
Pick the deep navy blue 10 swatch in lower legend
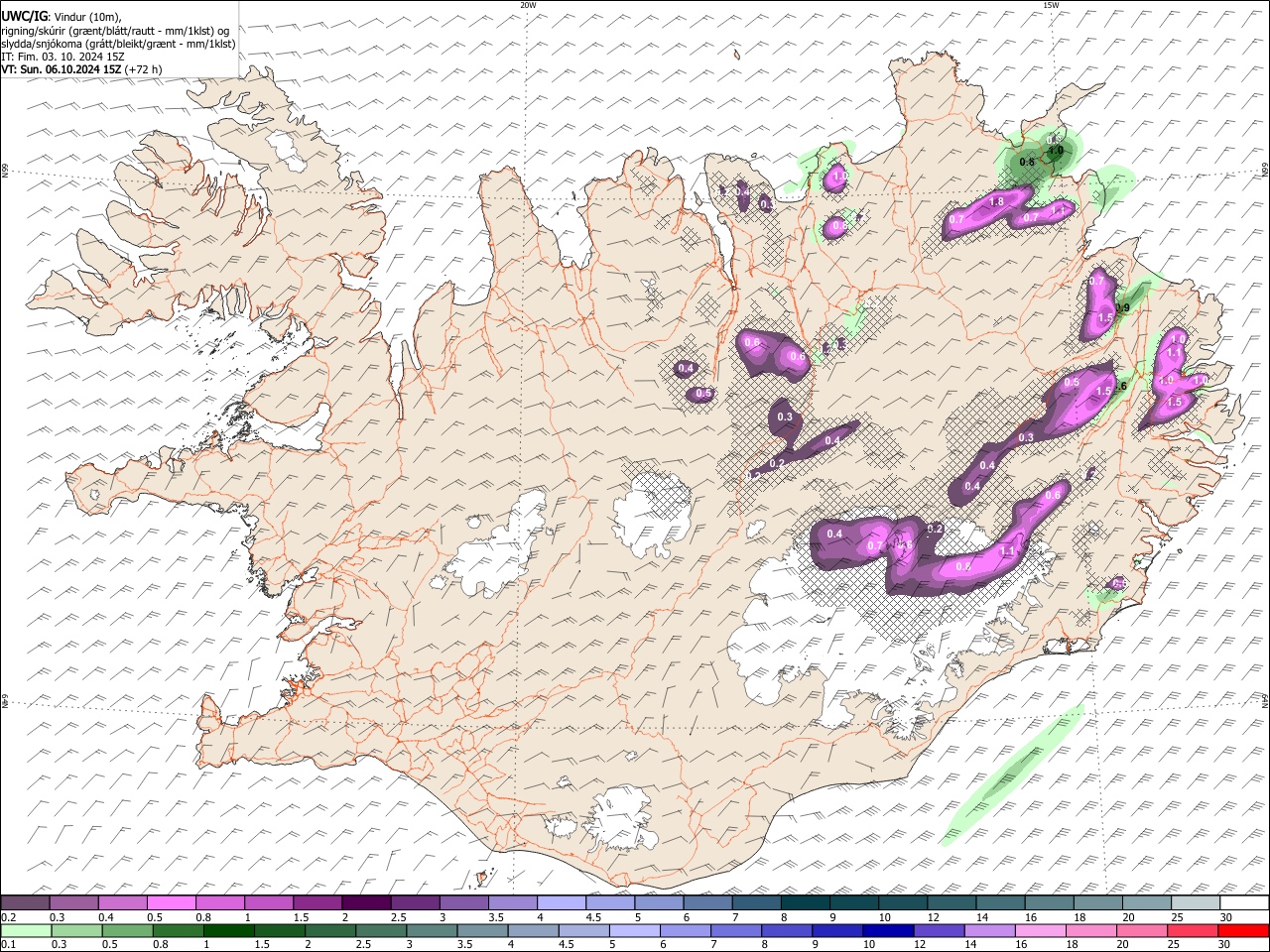click(888, 930)
